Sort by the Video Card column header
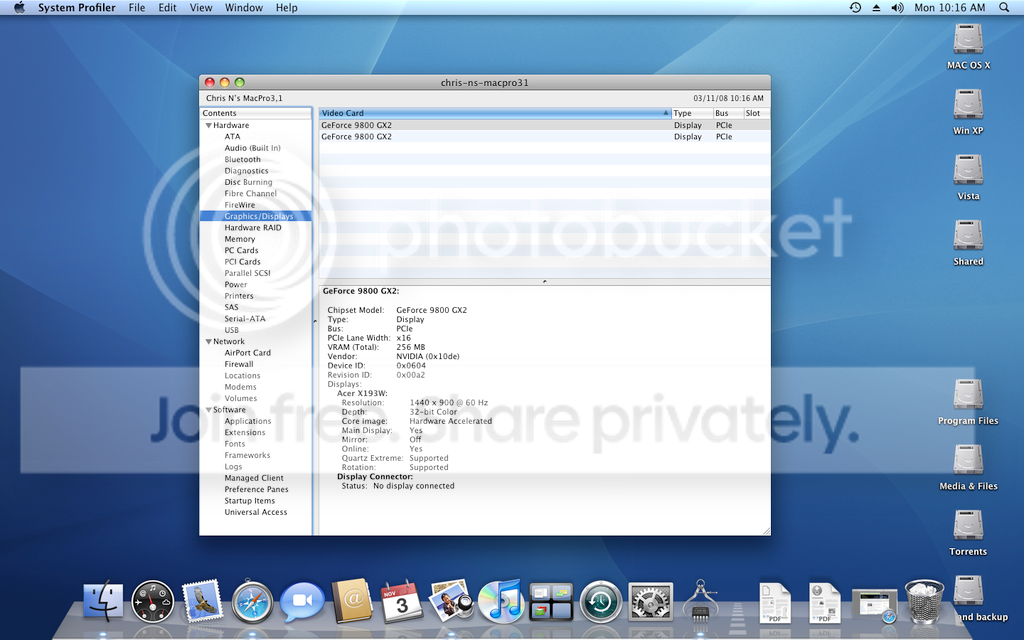Screen dimensions: 1024x640 (x=495, y=113)
